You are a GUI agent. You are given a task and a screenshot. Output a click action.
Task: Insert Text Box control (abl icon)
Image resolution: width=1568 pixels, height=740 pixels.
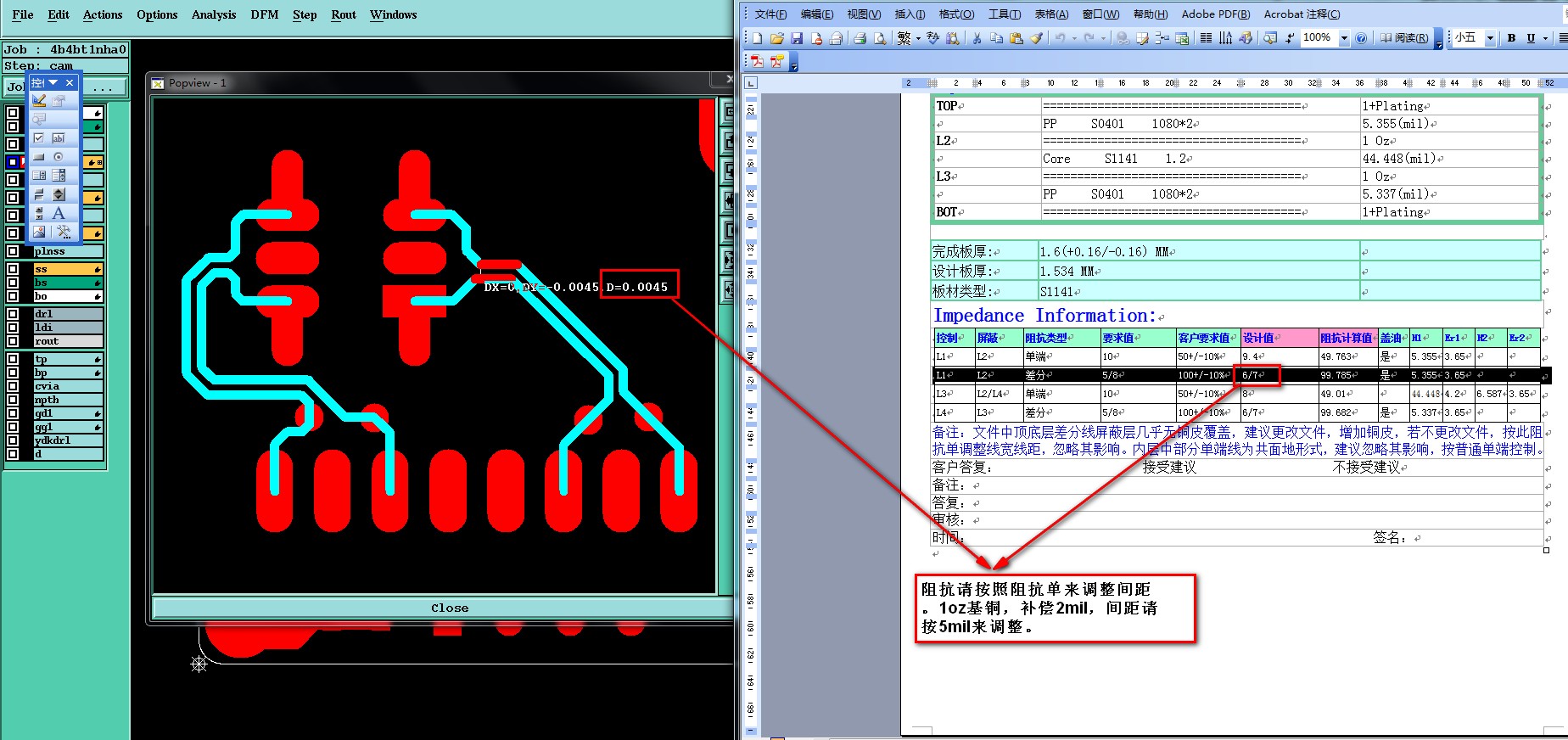tap(59, 138)
